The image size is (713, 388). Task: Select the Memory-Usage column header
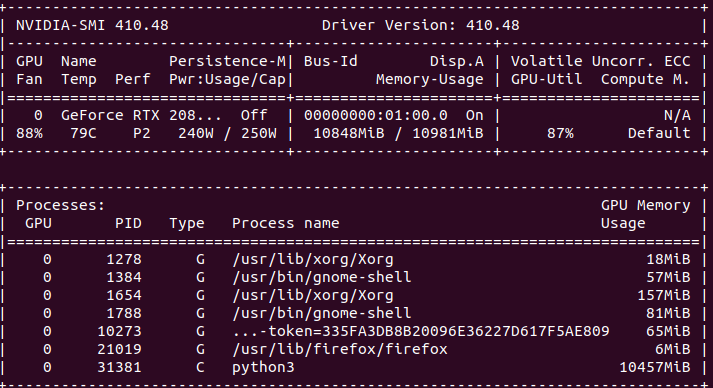click(430, 80)
